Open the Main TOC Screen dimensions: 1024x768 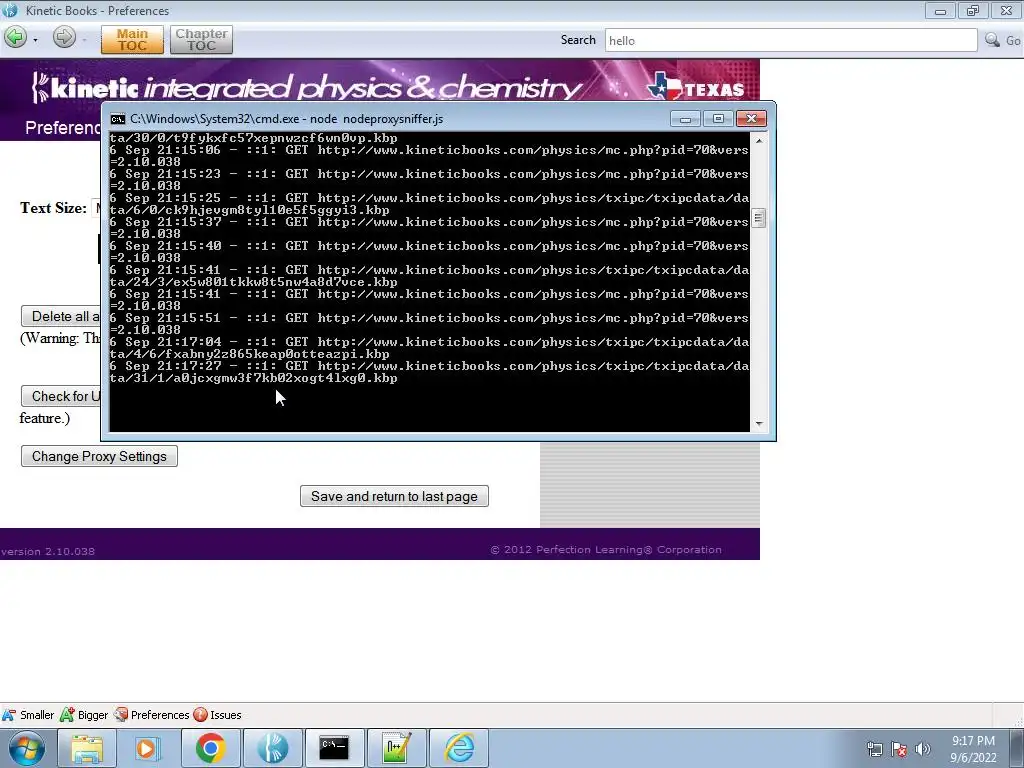click(x=133, y=40)
